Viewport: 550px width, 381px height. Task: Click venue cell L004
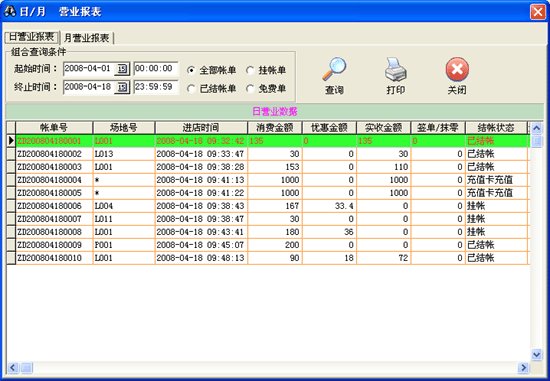pos(124,206)
